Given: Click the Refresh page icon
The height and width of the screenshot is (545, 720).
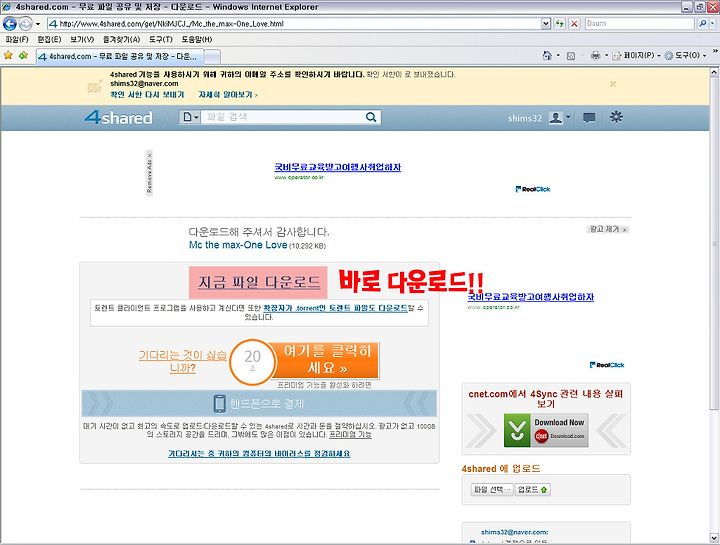Looking at the screenshot, I should tap(559, 23).
